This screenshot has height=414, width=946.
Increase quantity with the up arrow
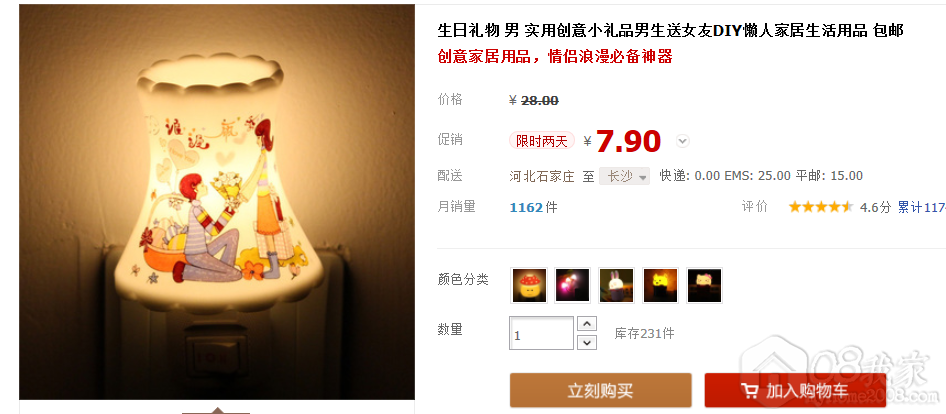587,323
